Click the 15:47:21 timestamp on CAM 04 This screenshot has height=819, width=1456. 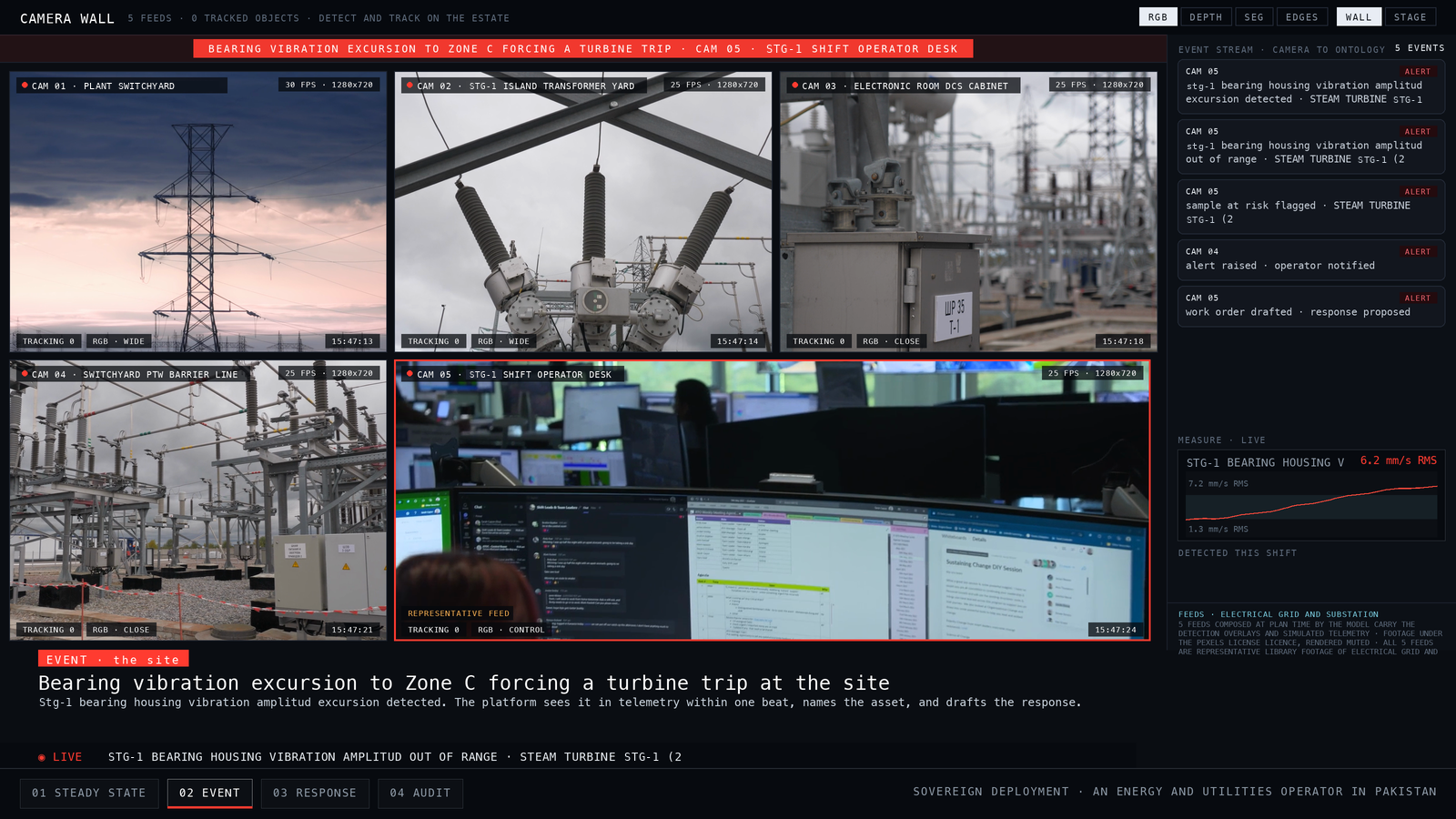coord(352,630)
